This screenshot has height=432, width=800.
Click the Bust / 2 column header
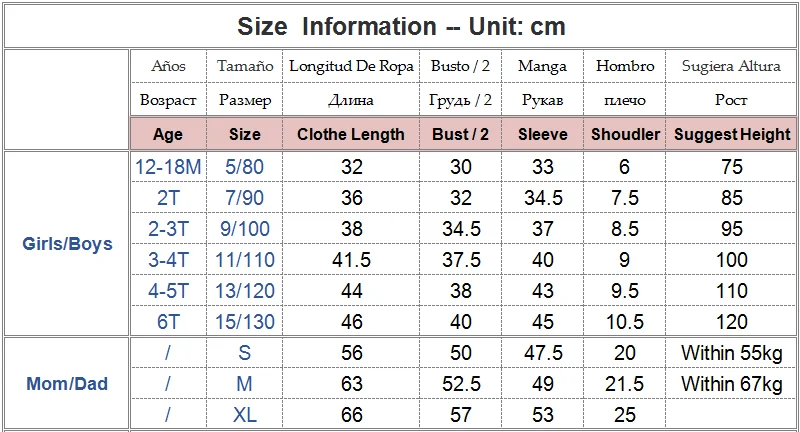click(460, 134)
